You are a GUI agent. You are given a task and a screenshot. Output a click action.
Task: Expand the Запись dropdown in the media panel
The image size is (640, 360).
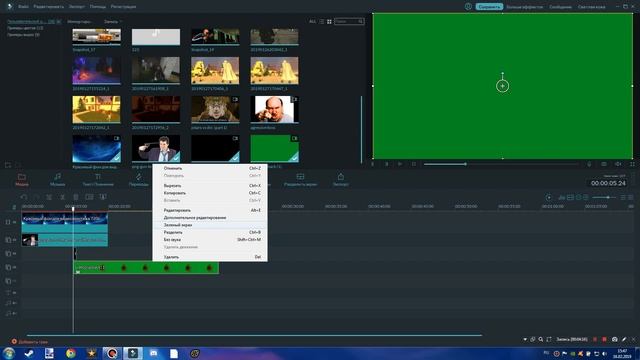(x=113, y=21)
